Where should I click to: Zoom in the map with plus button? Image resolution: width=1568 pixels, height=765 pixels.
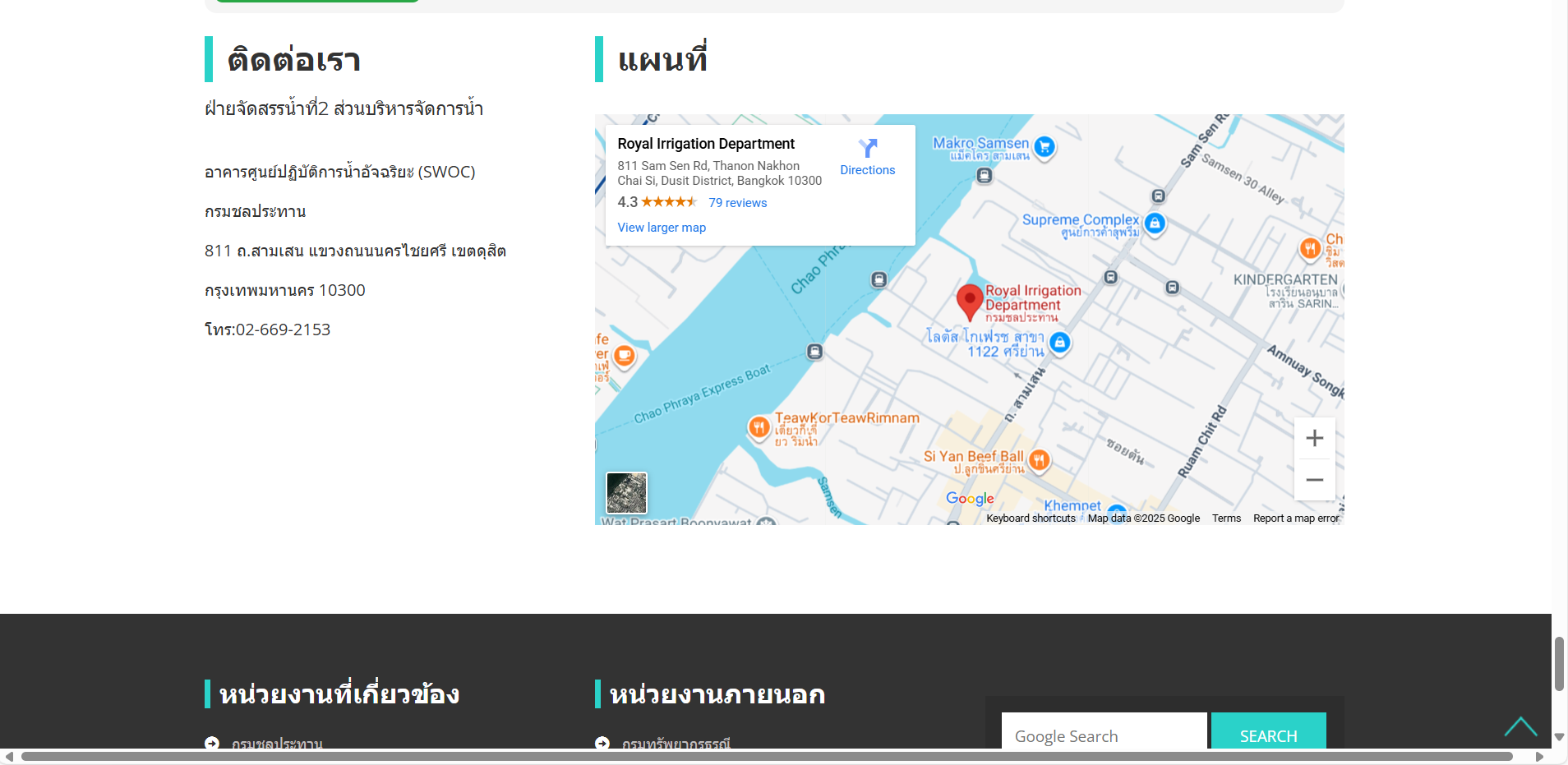click(1314, 438)
